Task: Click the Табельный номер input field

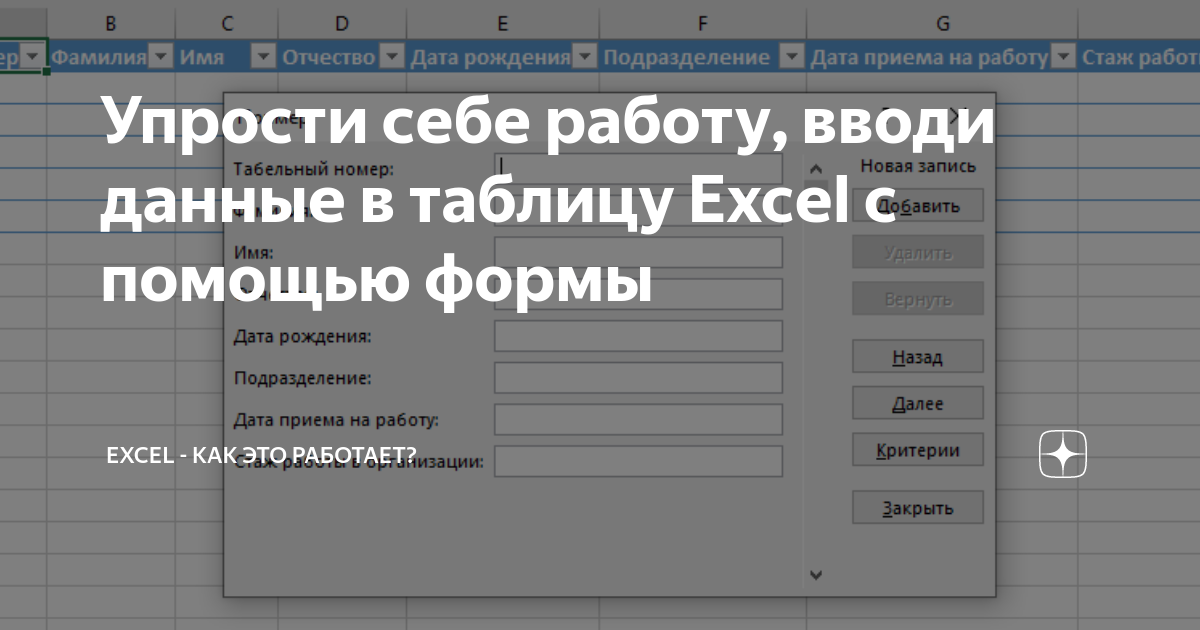Action: point(637,168)
